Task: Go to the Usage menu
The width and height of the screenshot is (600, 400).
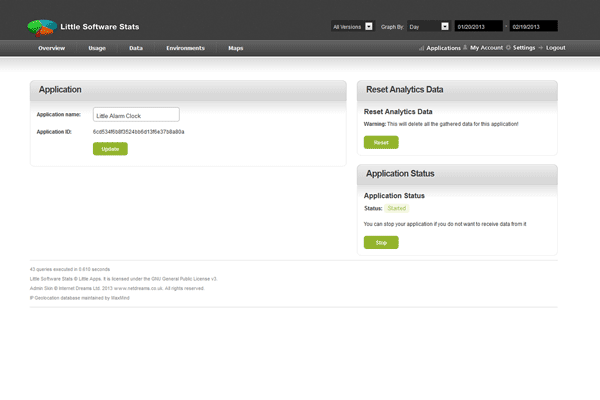Action: point(97,48)
